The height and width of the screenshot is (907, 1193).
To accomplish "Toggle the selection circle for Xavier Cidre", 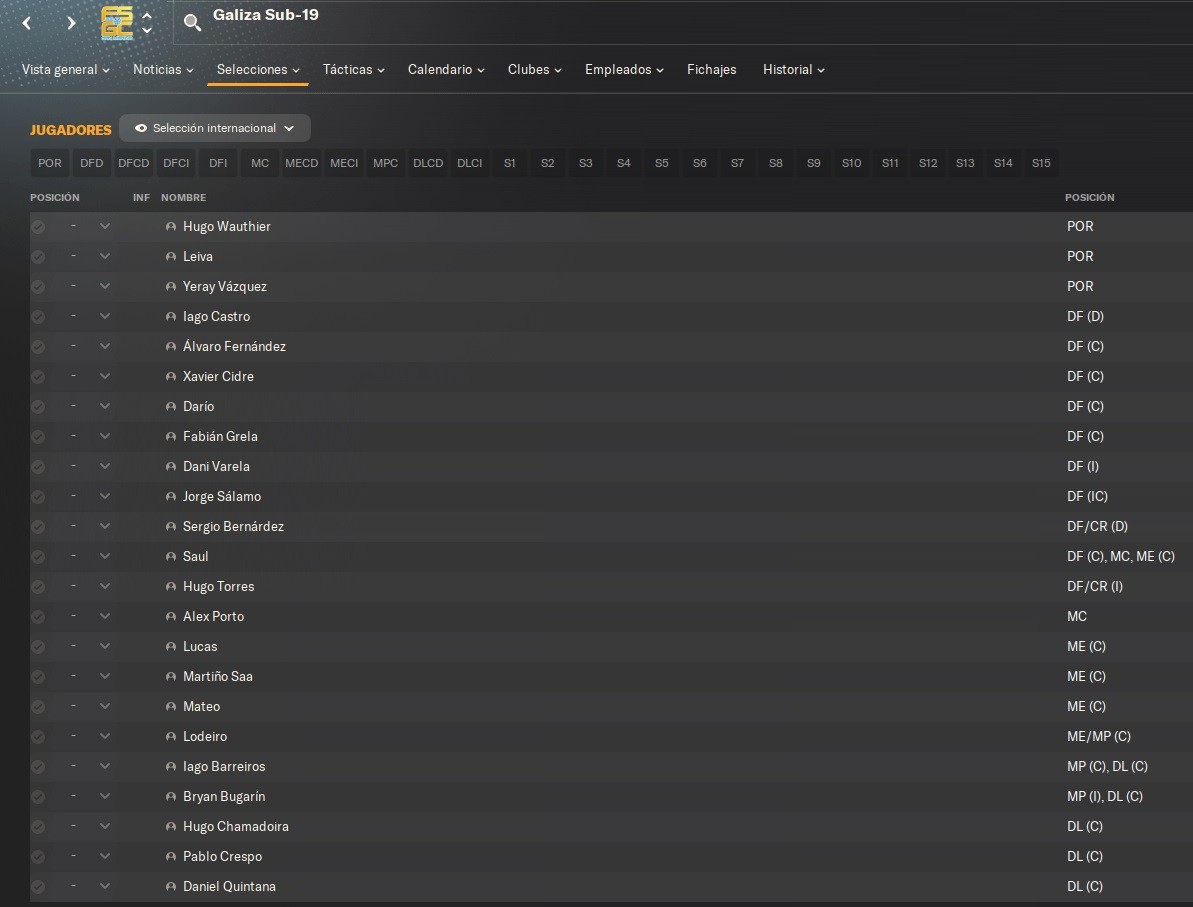I will tap(38, 377).
